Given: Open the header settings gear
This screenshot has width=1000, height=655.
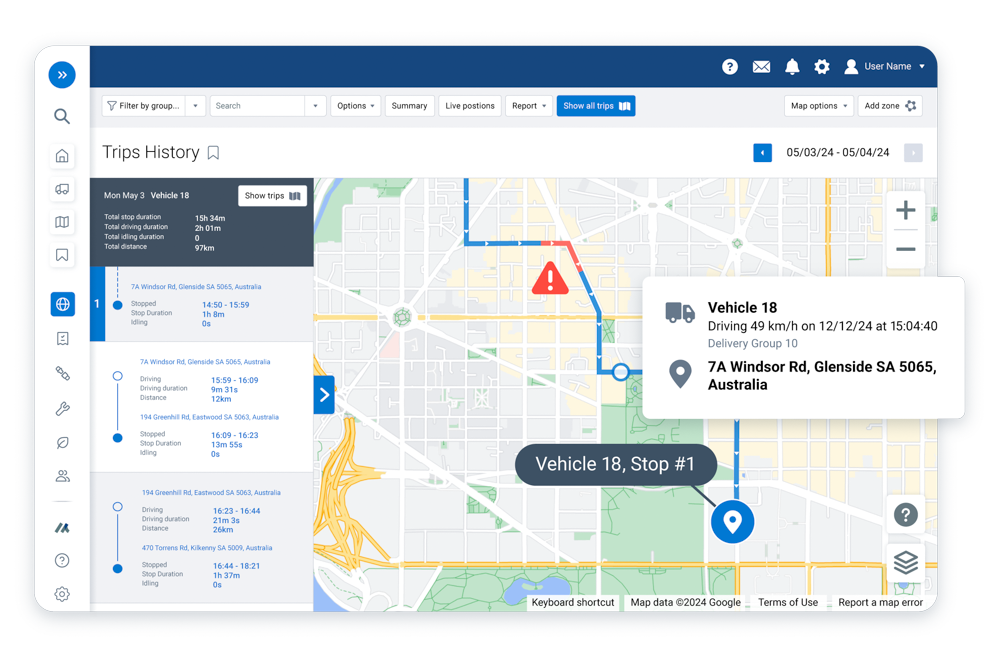Looking at the screenshot, I should point(821,66).
